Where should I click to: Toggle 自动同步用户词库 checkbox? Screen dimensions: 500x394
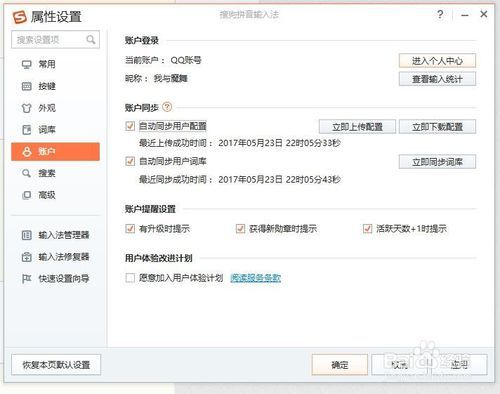pyautogui.click(x=130, y=161)
